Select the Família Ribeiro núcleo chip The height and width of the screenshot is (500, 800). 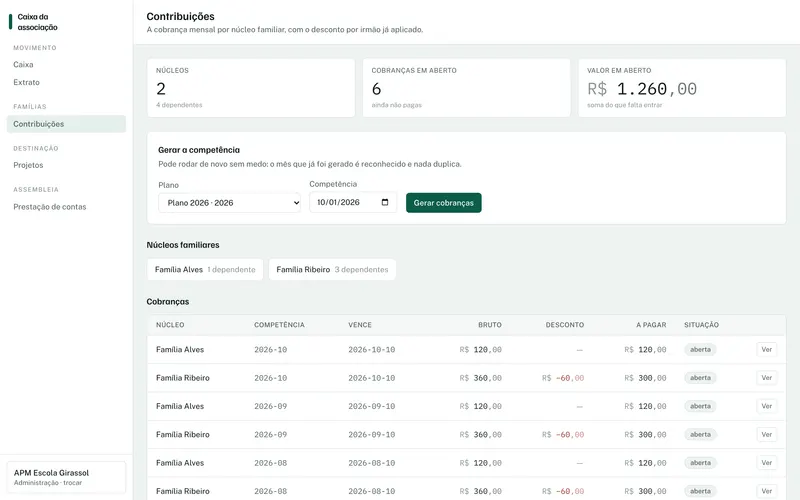(332, 269)
